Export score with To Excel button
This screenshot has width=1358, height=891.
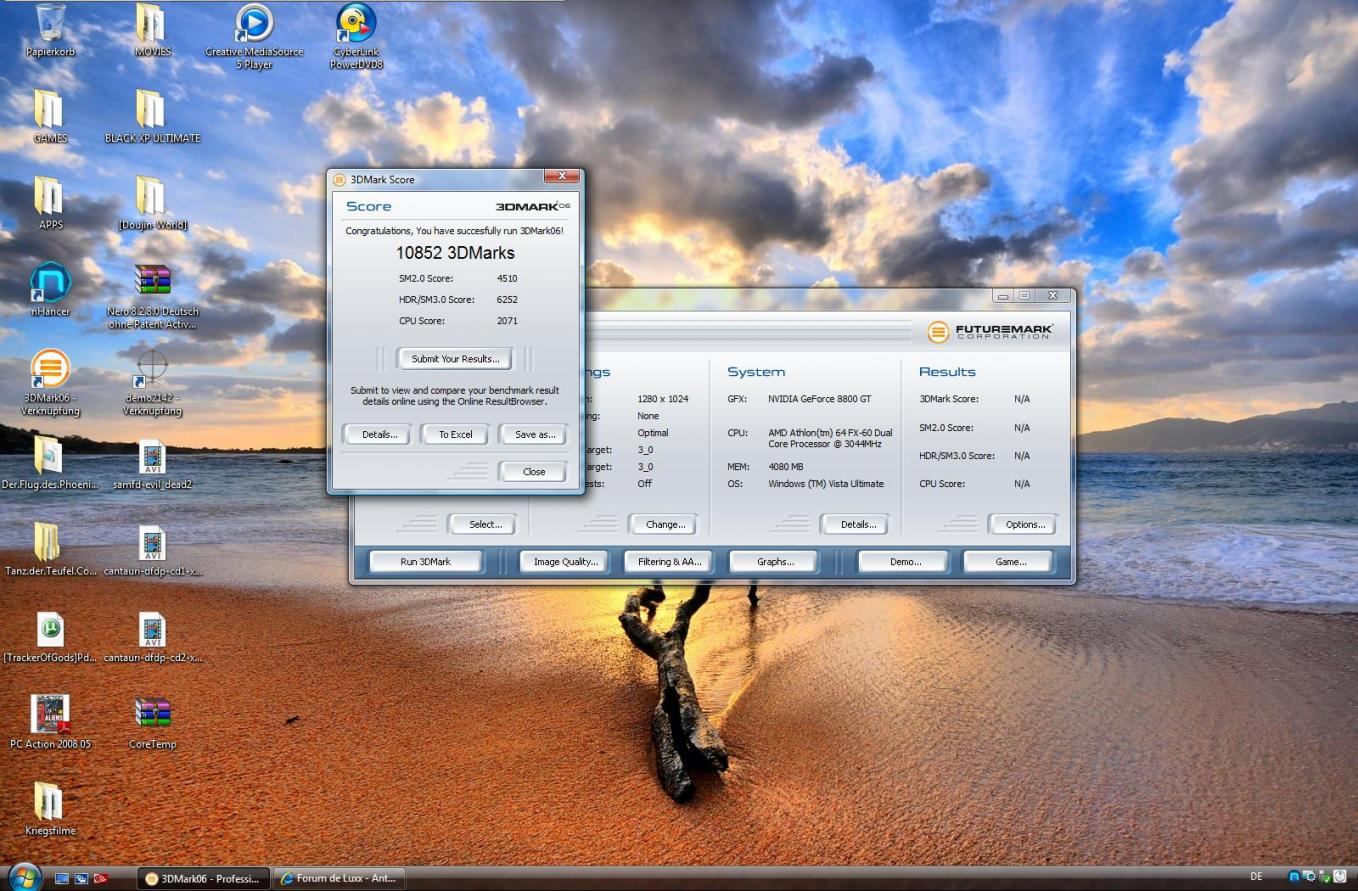(x=455, y=435)
